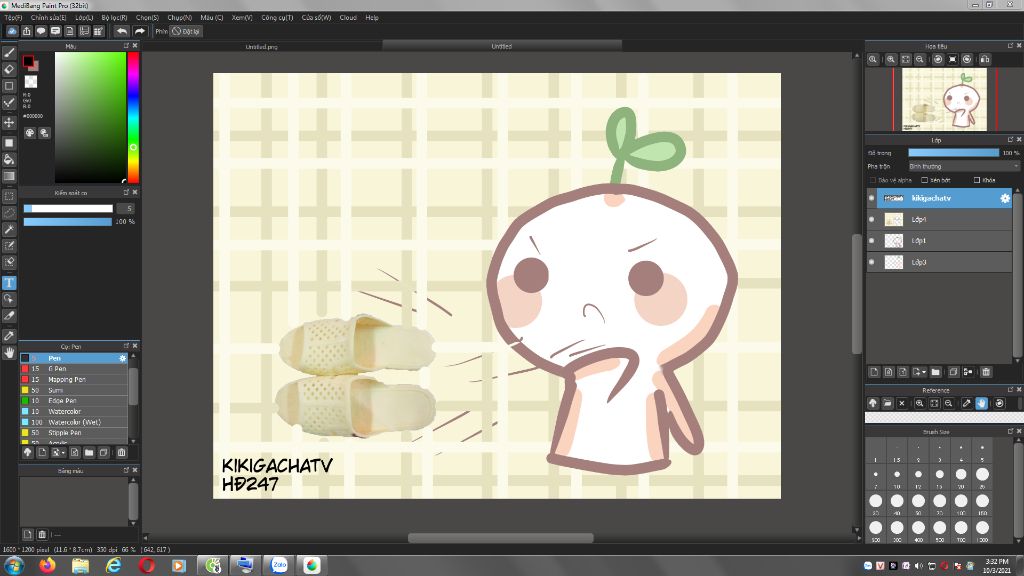
Task: Open the Pha trộn blend mode dropdown
Action: [963, 167]
